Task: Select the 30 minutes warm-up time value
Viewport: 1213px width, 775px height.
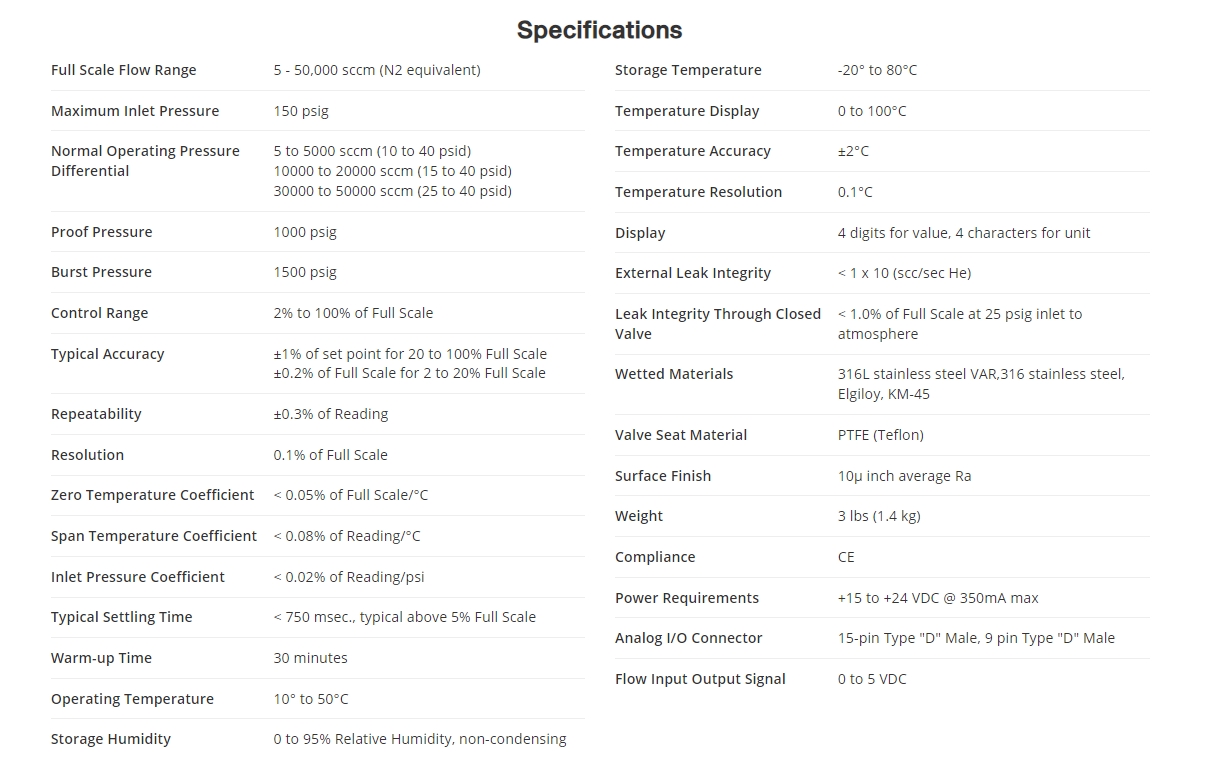Action: tap(310, 658)
